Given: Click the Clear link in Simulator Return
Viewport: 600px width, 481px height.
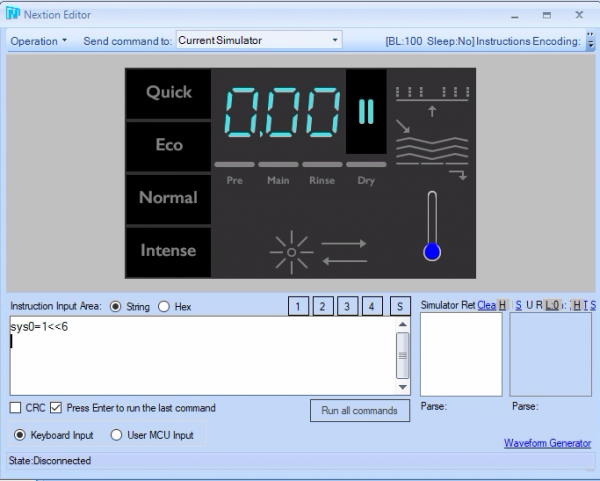Looking at the screenshot, I should pos(486,305).
